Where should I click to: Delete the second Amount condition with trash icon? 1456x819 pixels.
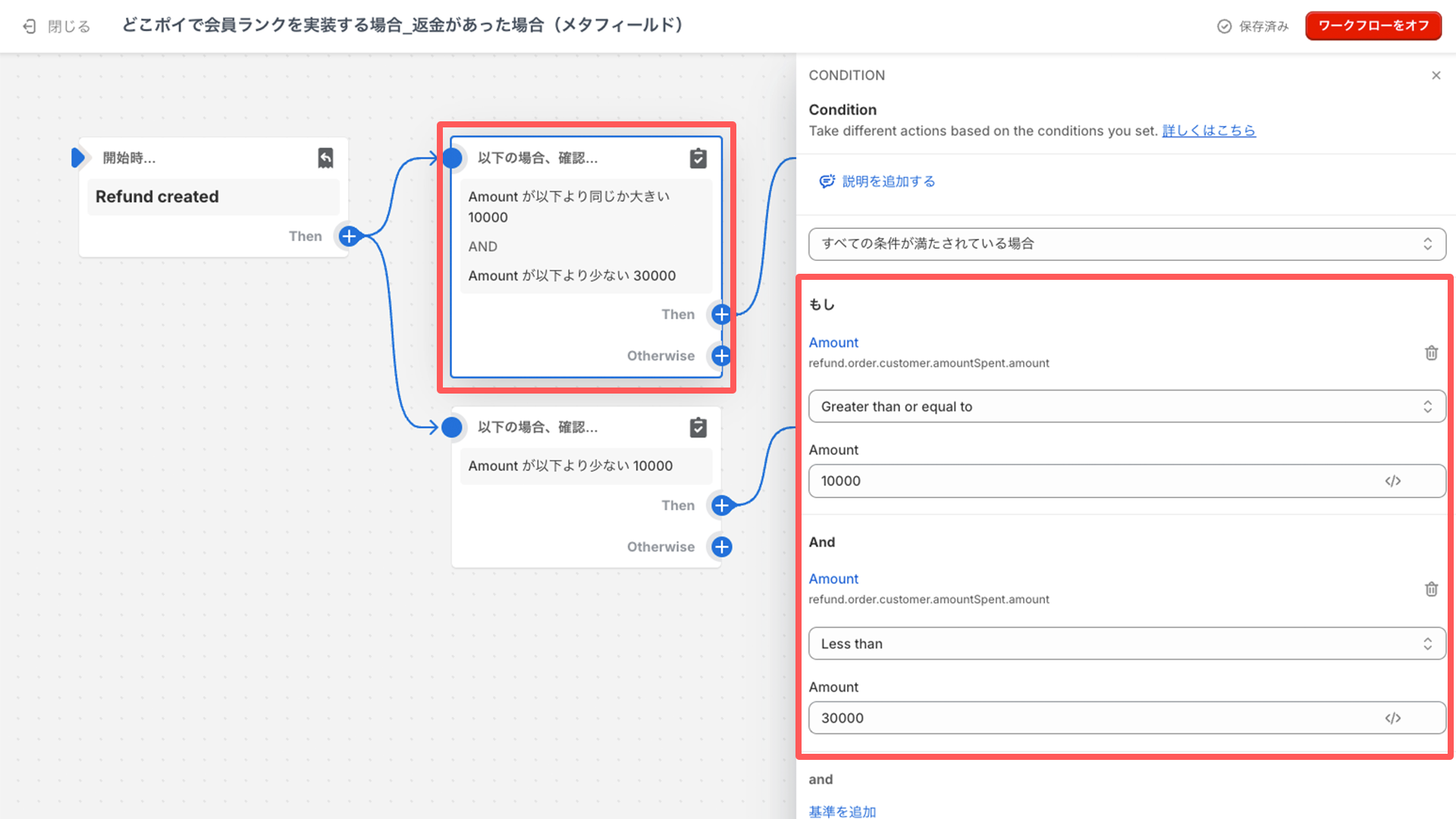coord(1431,589)
